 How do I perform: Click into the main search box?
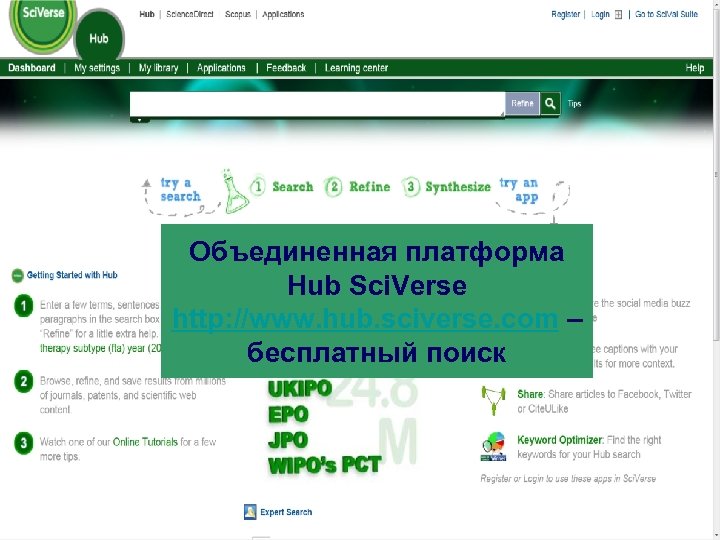pos(317,104)
